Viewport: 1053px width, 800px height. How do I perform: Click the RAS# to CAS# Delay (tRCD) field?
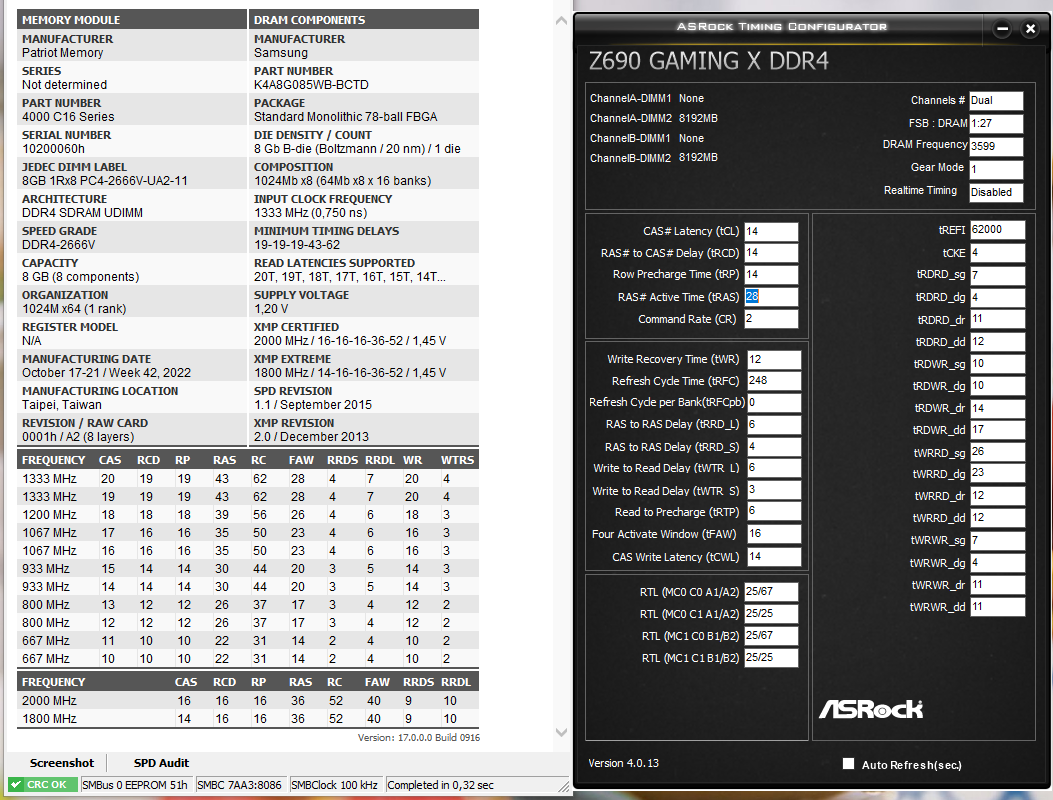(771, 253)
